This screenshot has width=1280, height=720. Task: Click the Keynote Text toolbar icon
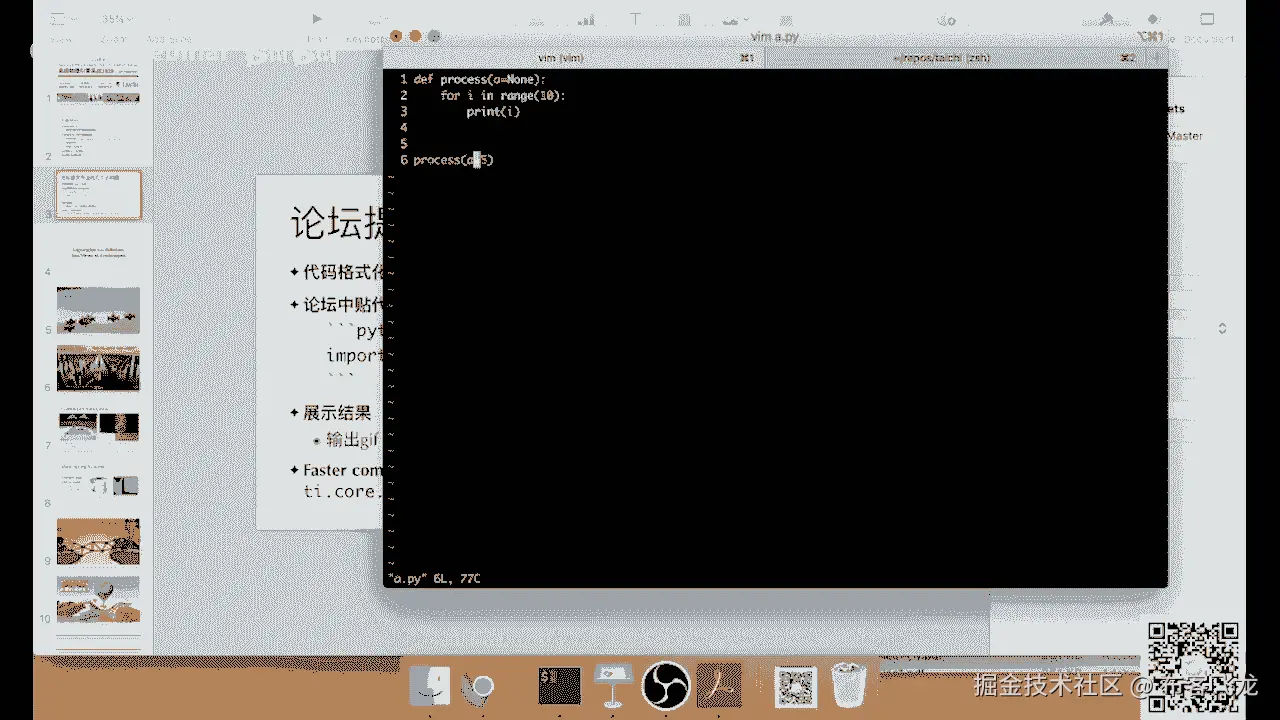636,19
